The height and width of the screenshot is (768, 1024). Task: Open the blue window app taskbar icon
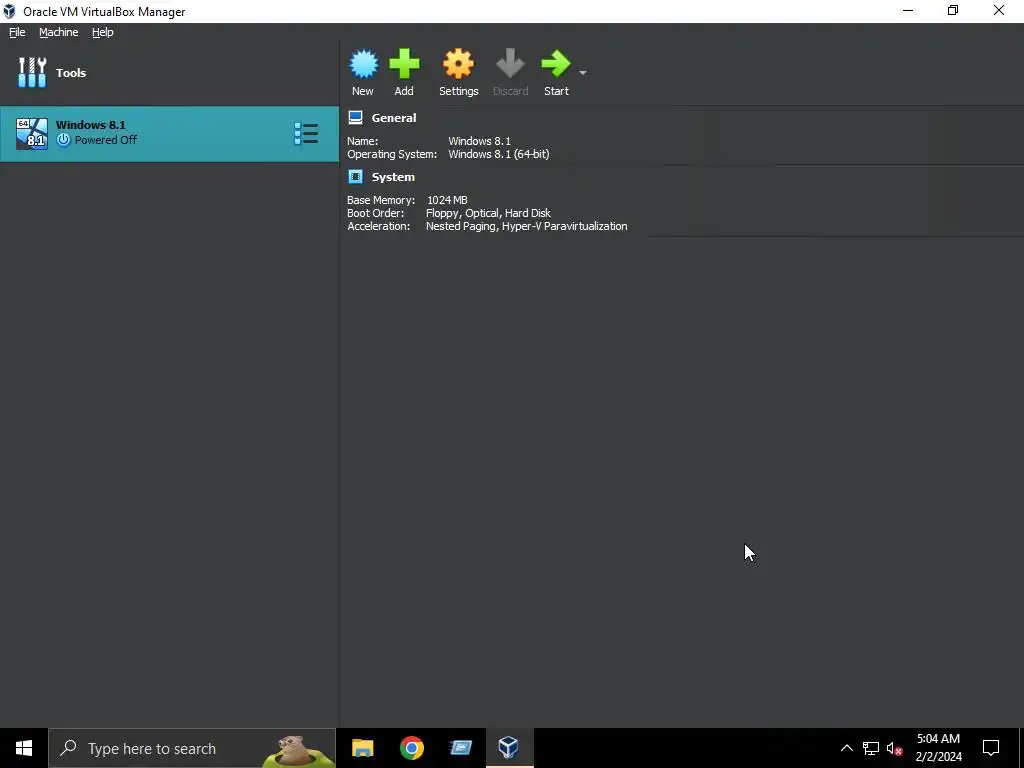[x=460, y=748]
